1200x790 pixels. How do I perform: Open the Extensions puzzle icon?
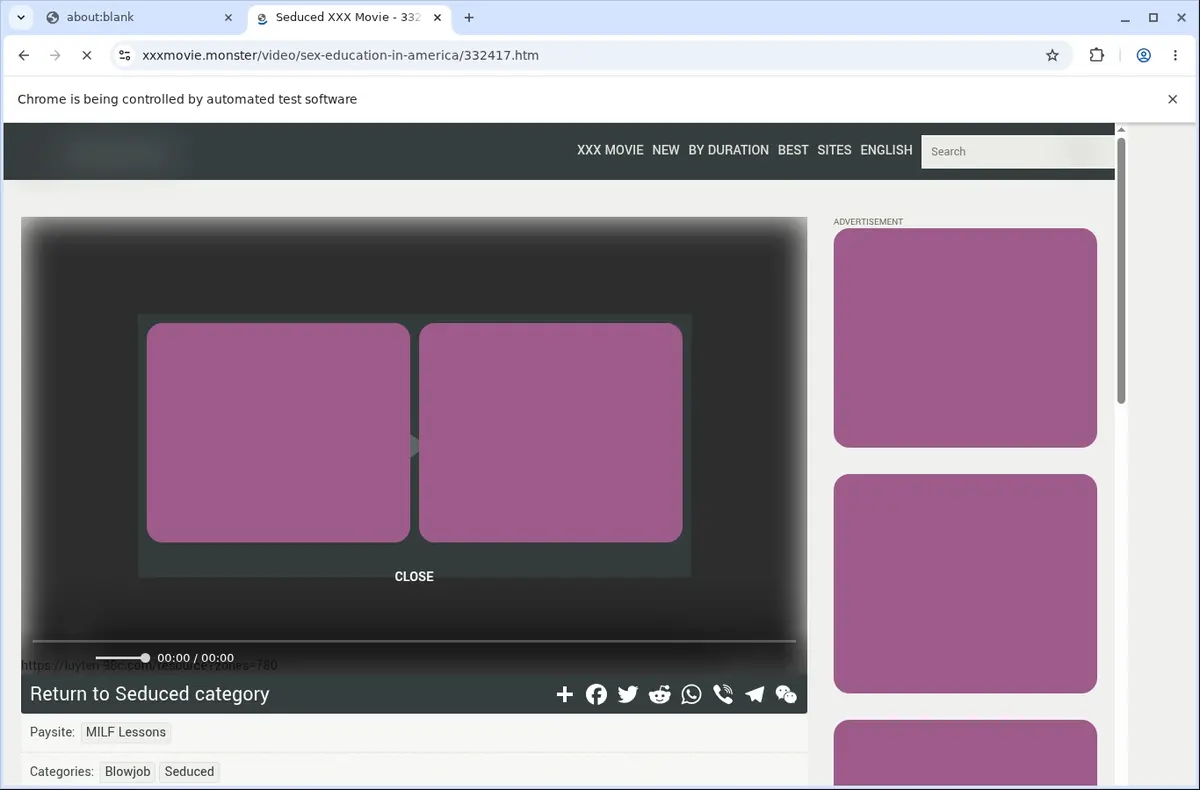1097,55
